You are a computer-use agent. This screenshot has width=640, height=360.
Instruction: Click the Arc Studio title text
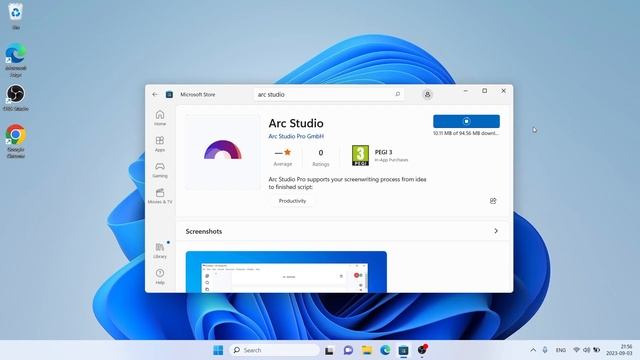[x=296, y=123]
